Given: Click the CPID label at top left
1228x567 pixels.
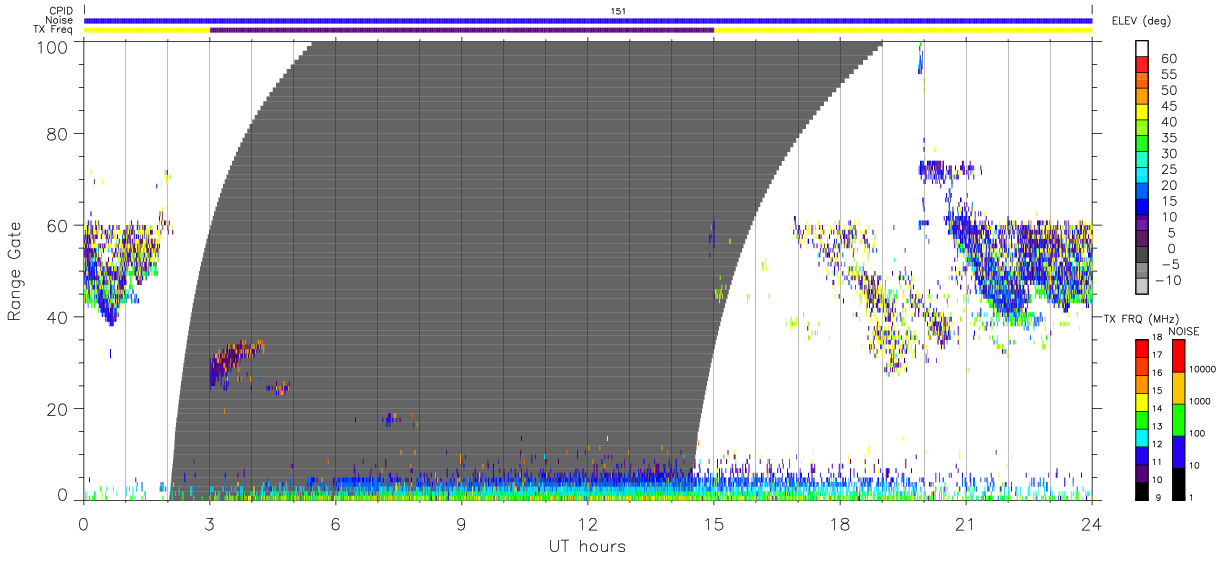Looking at the screenshot, I should 61,11.
